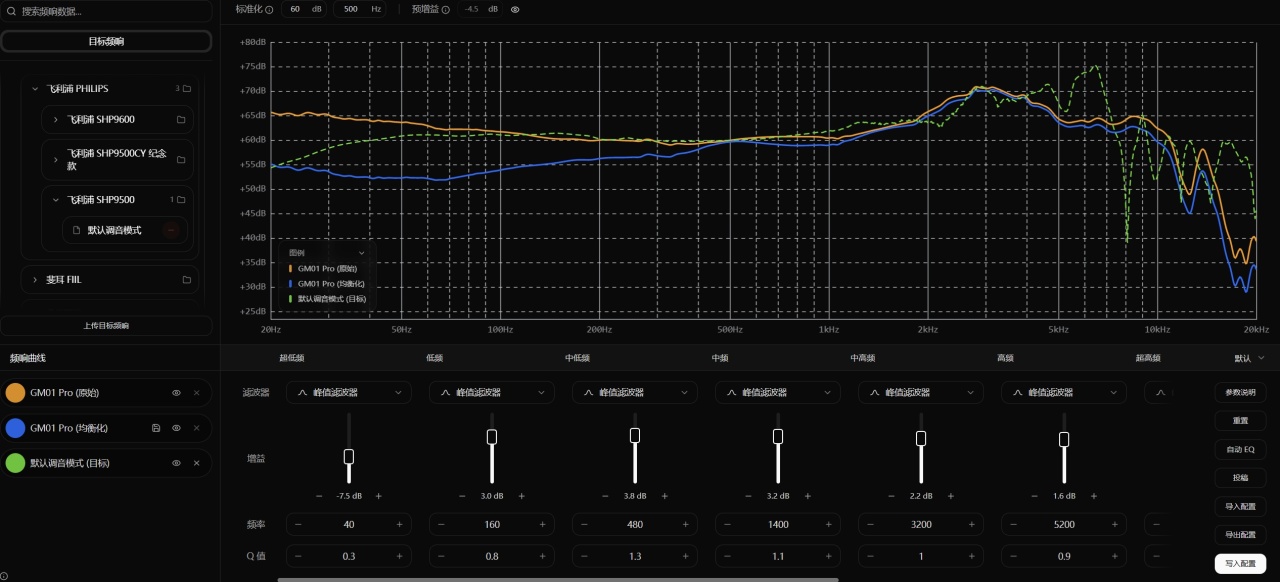1280x582 pixels.
Task: Click the 中低频 gain slider handle
Action: click(x=635, y=435)
